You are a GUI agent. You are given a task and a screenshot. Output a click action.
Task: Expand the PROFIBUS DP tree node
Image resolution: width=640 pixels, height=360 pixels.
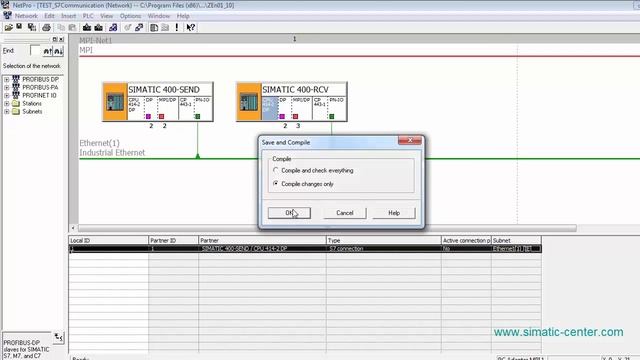pos(7,79)
